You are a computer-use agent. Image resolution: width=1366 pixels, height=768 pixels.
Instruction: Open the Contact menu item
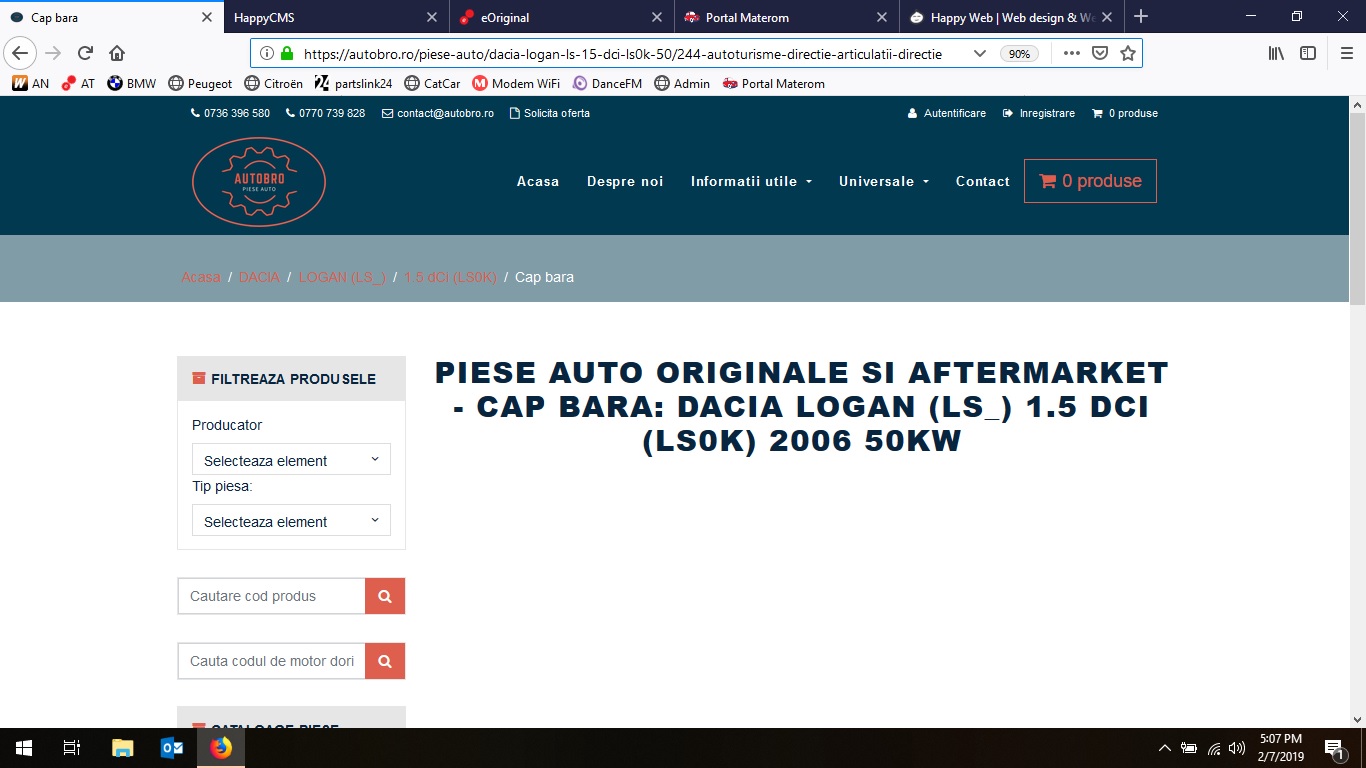coord(983,181)
